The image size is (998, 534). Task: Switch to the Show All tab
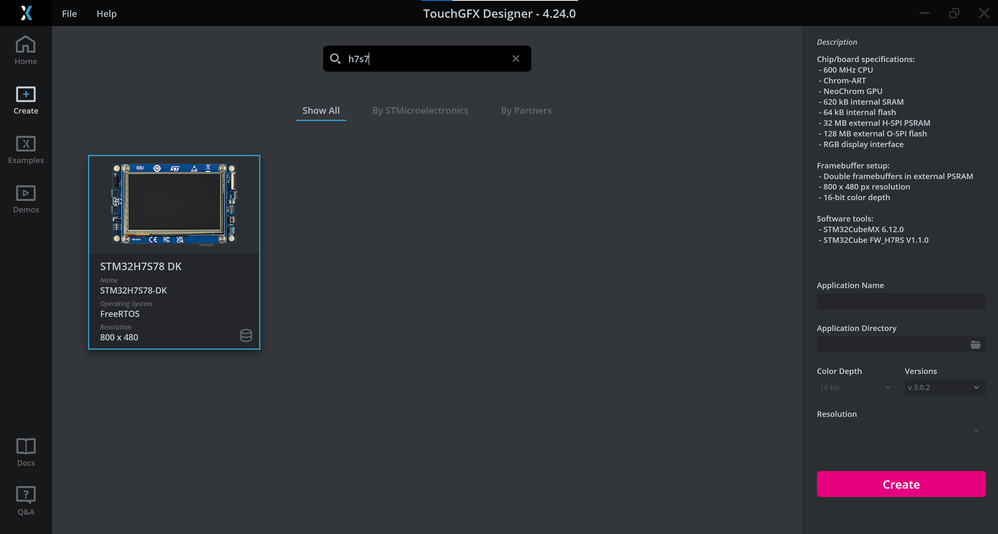[321, 111]
